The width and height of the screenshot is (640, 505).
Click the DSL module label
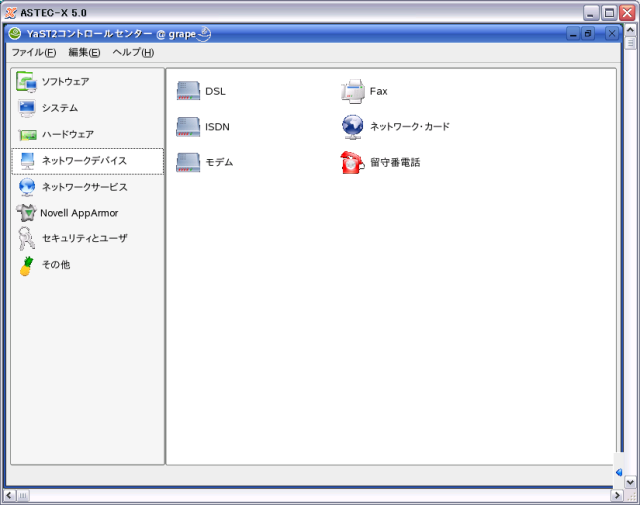pos(215,91)
